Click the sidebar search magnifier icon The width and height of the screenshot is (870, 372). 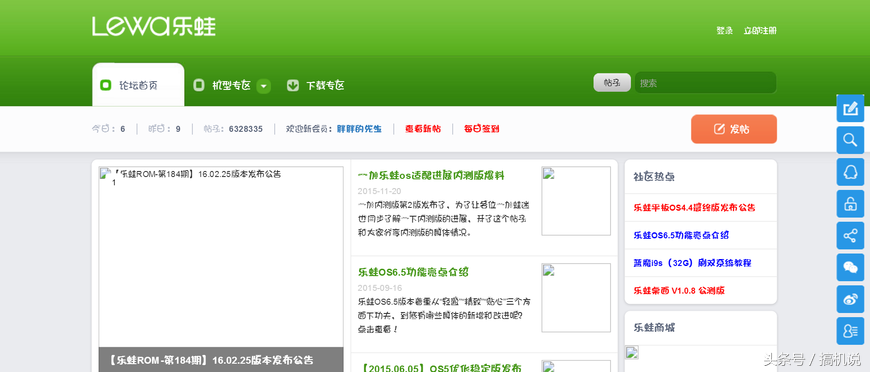click(850, 140)
